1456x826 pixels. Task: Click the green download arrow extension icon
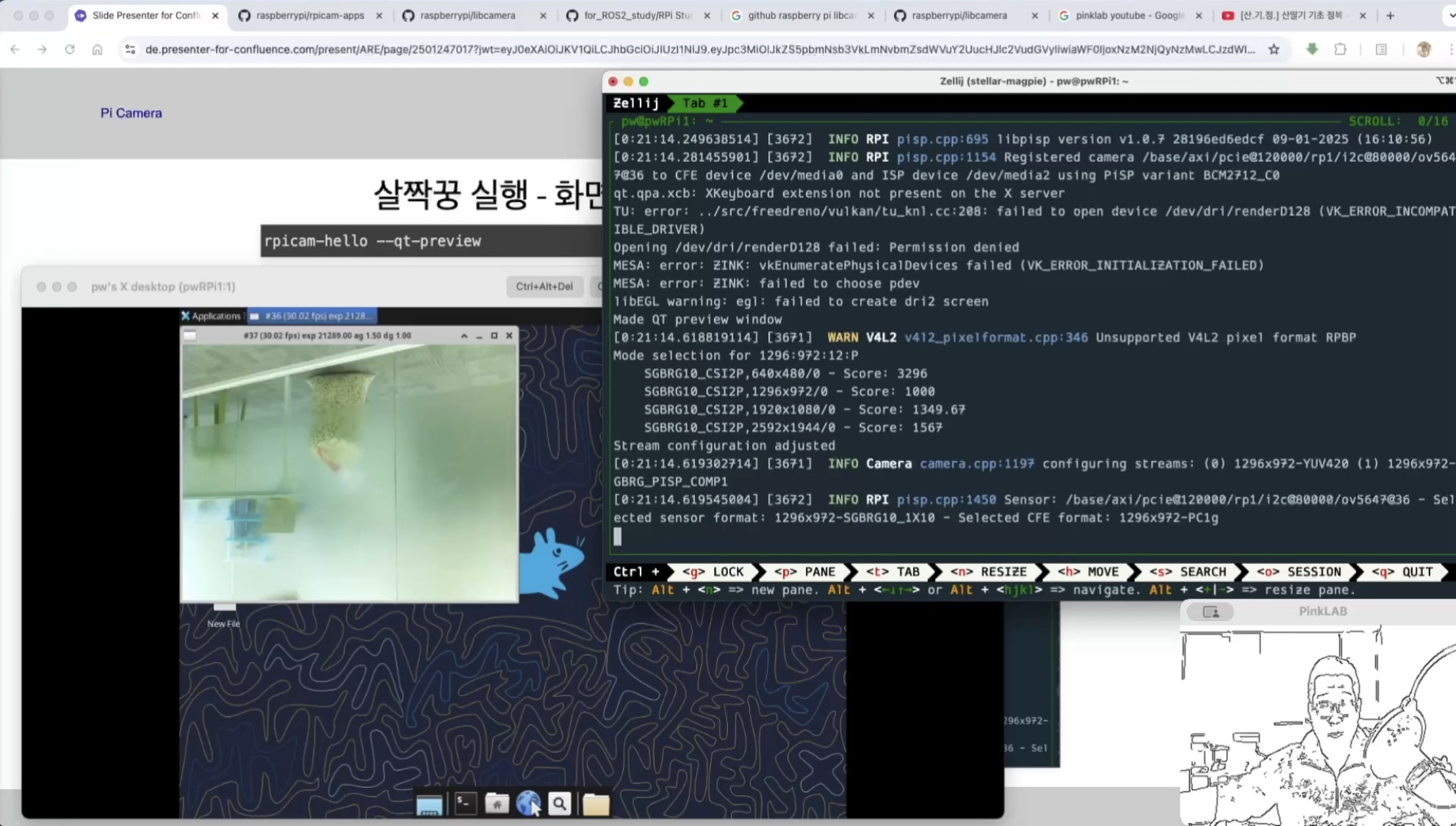pyautogui.click(x=1312, y=49)
